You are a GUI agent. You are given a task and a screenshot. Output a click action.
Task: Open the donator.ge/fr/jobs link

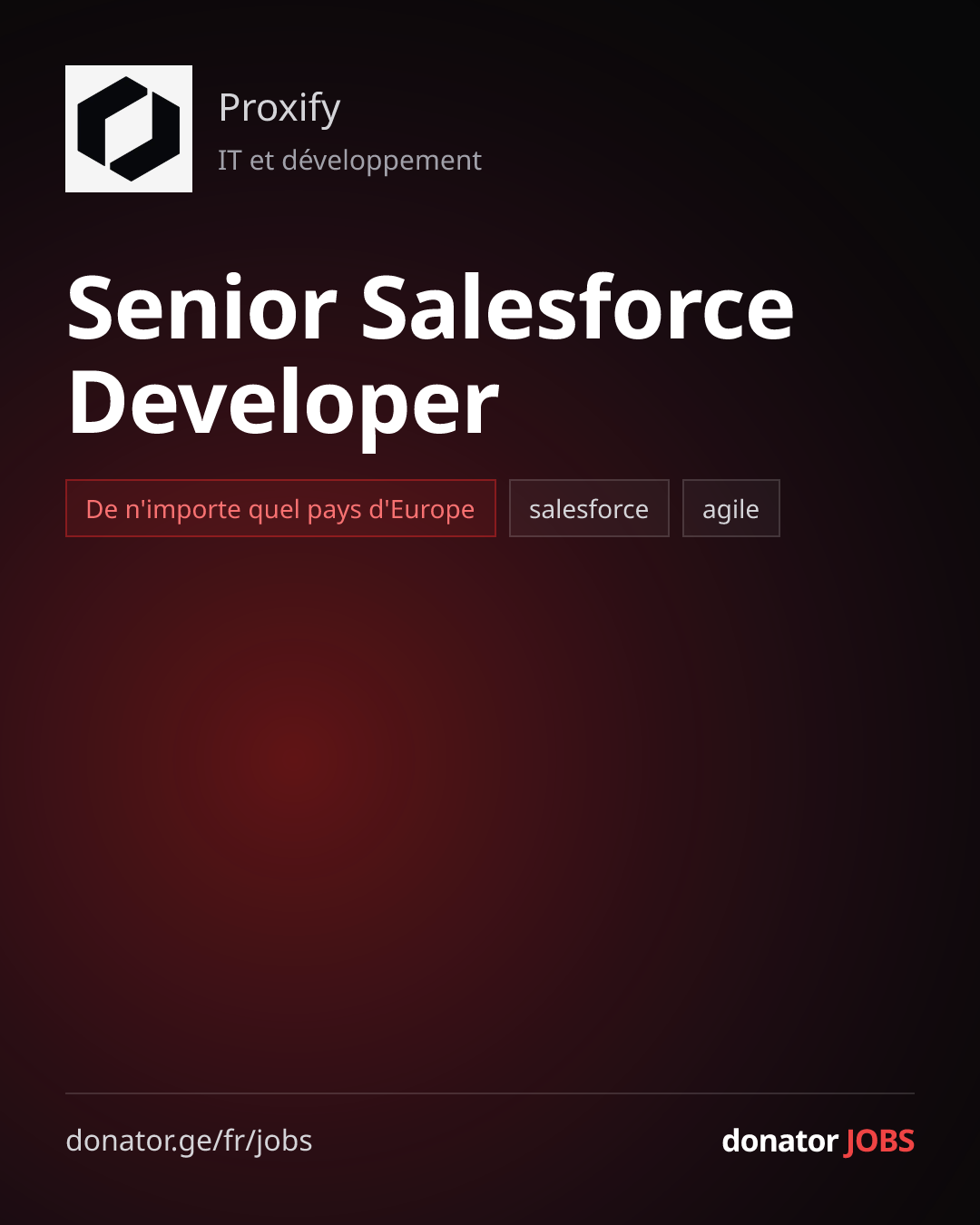[189, 1142]
